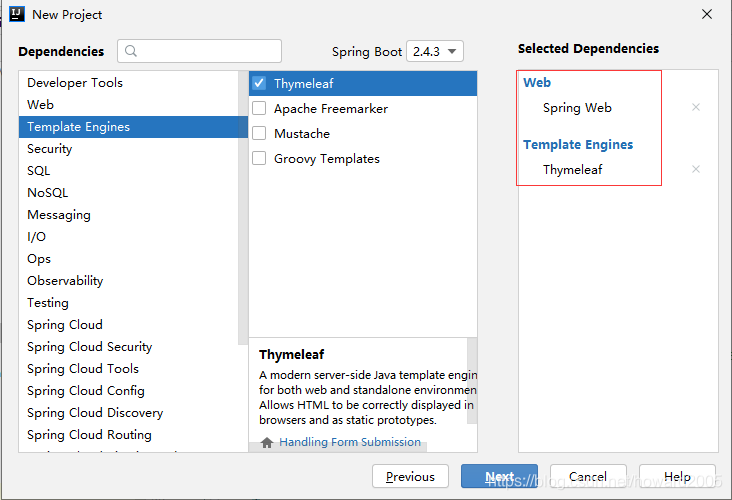The width and height of the screenshot is (732, 500).
Task: Open Spring Cloud Security category
Action: coord(128,346)
